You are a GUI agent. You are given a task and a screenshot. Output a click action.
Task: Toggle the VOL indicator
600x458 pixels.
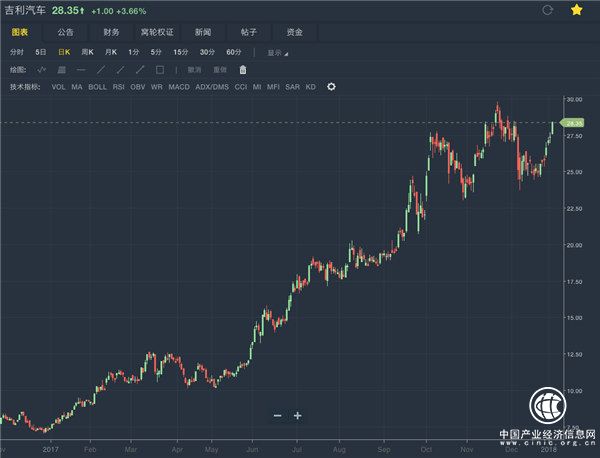point(59,87)
